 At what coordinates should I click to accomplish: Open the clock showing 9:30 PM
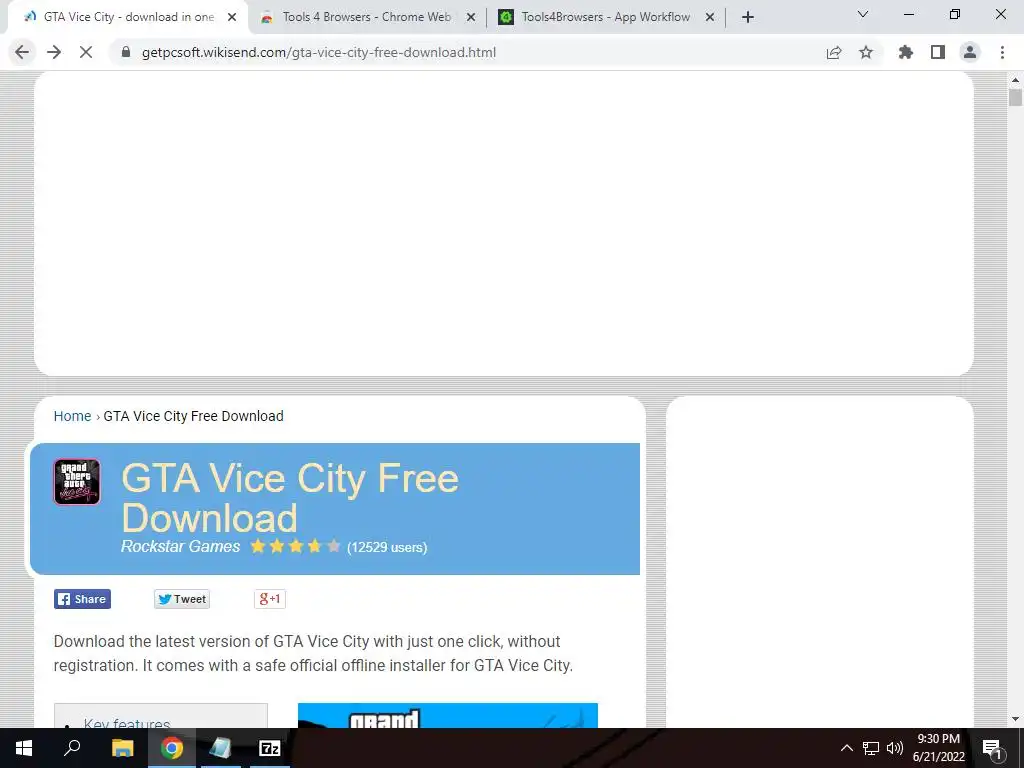(938, 748)
